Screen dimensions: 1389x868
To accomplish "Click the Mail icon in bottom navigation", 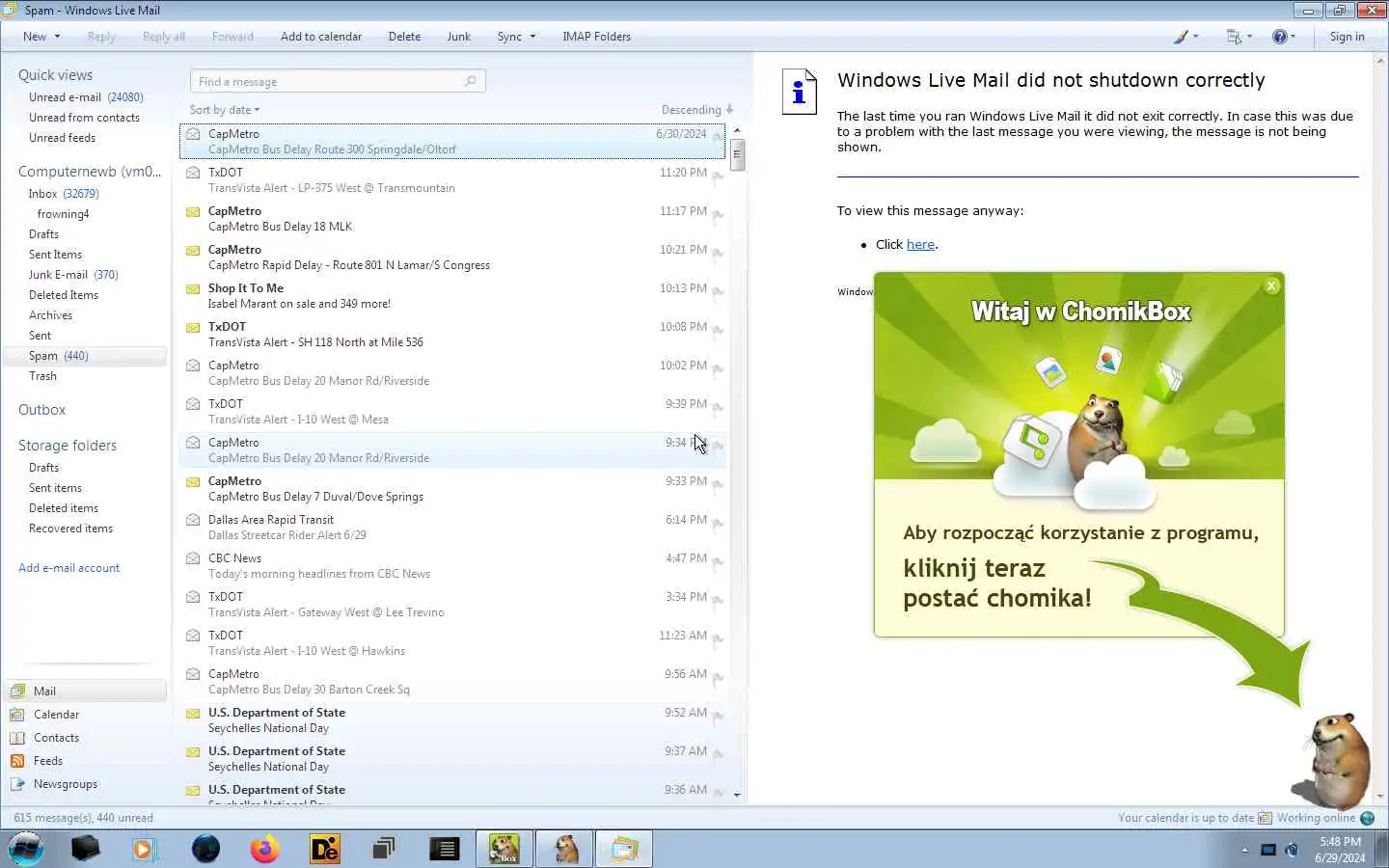I will (17, 691).
